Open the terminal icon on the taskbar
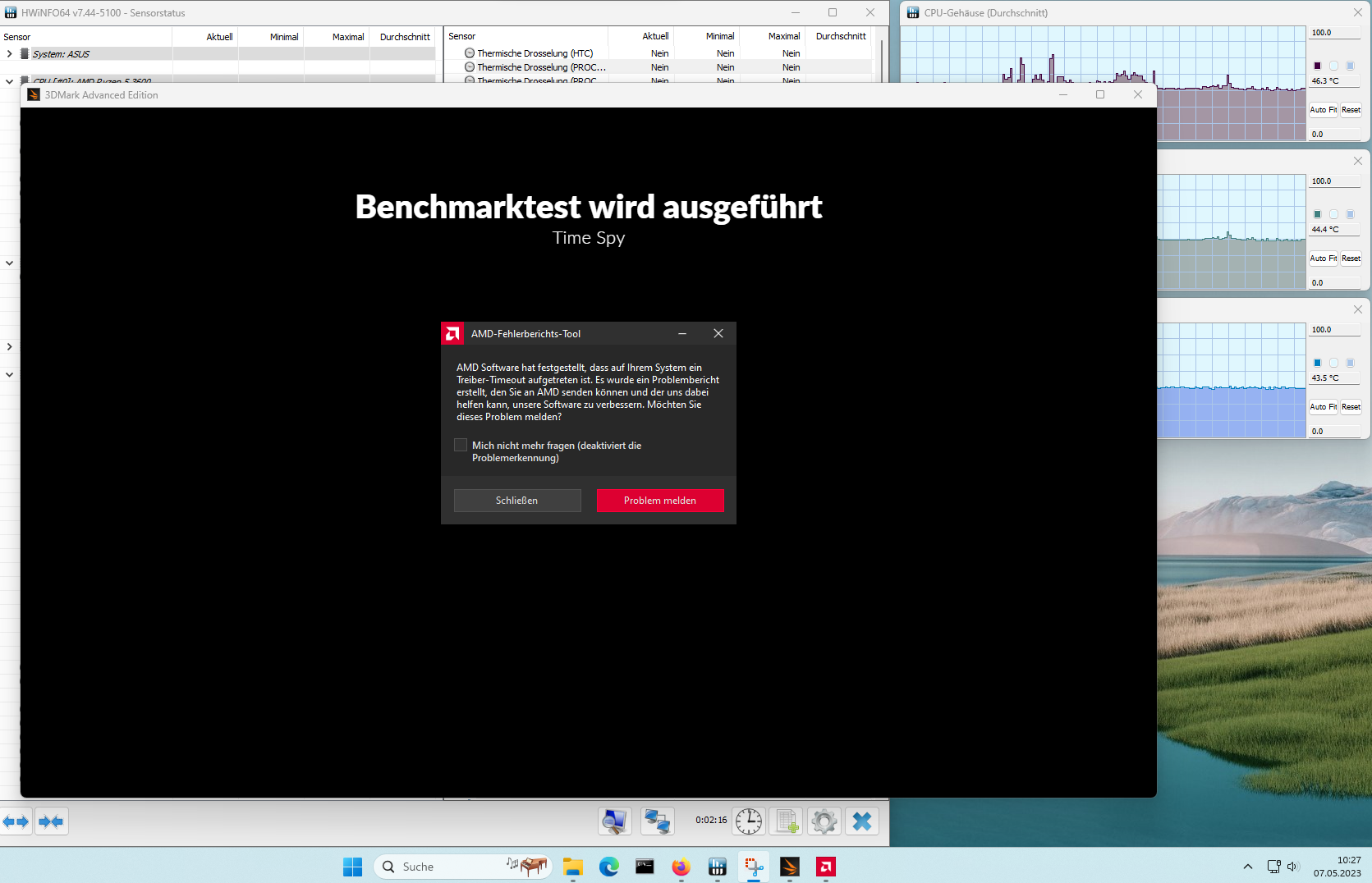 [645, 867]
